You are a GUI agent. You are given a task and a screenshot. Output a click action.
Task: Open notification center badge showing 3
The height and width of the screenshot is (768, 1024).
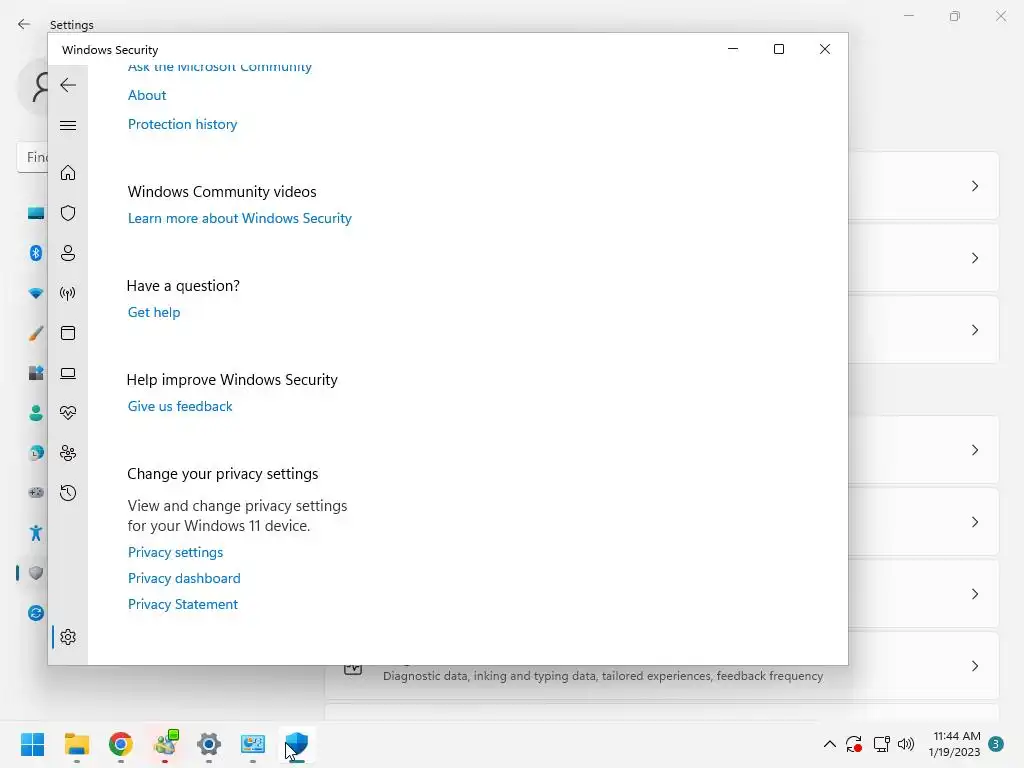(996, 744)
